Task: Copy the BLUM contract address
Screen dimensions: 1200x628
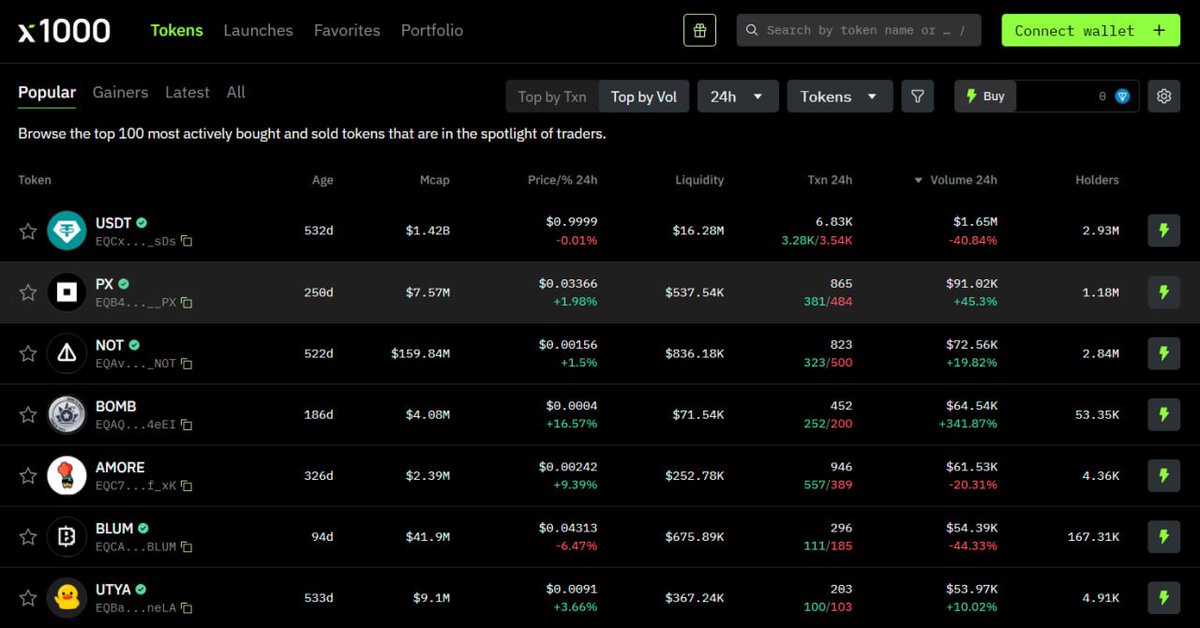Action: 185,546
